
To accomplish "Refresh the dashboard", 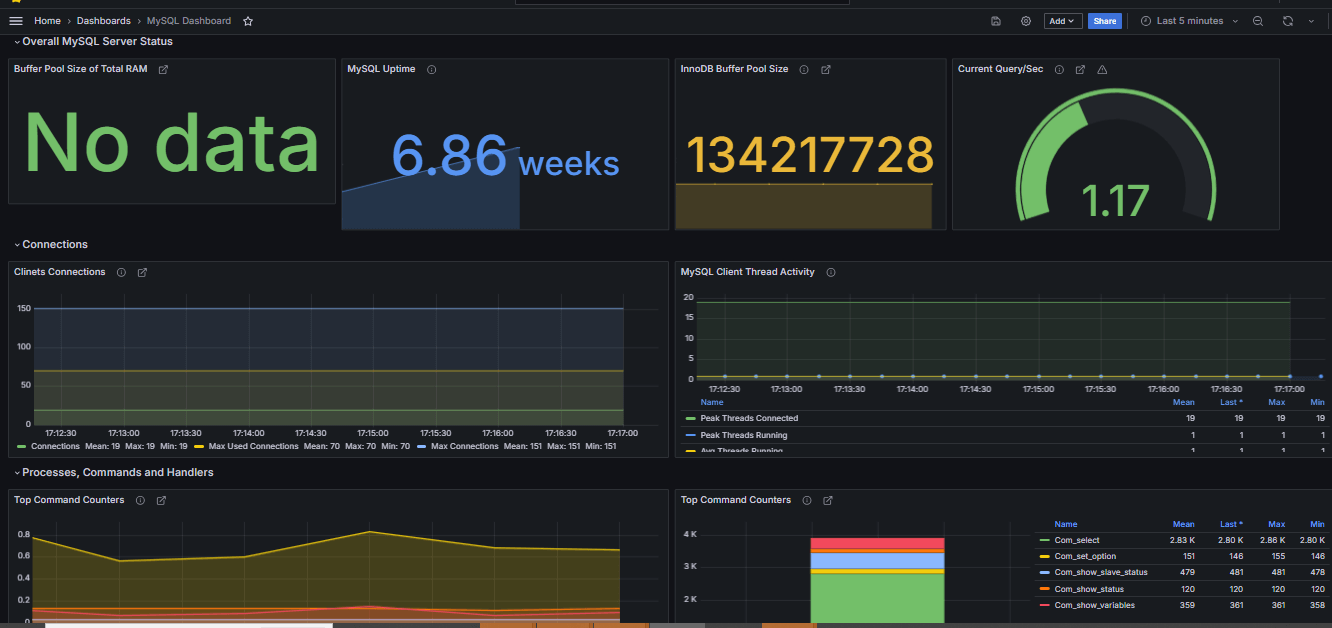I will (1288, 21).
